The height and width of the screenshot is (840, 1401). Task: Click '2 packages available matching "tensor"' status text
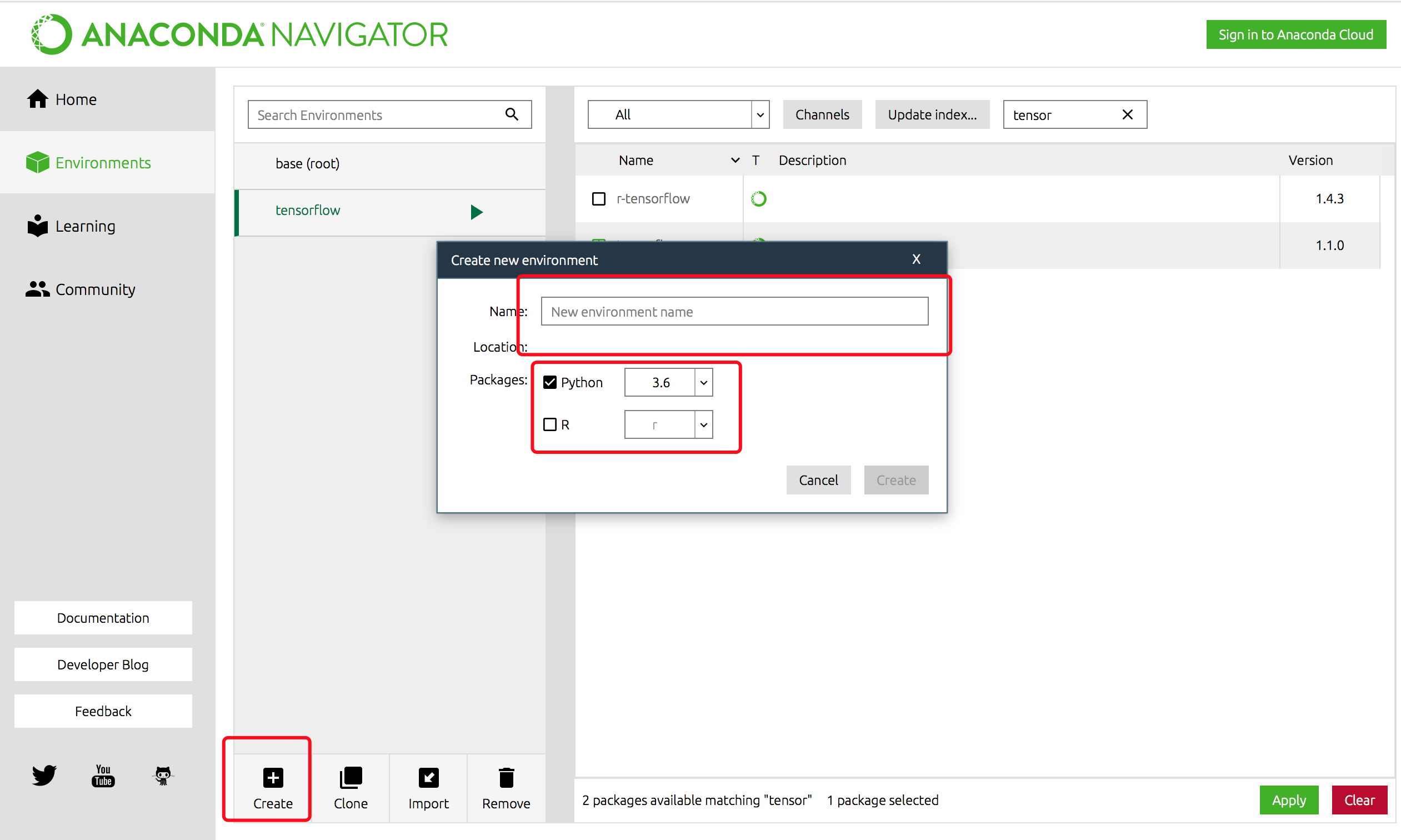click(x=697, y=800)
